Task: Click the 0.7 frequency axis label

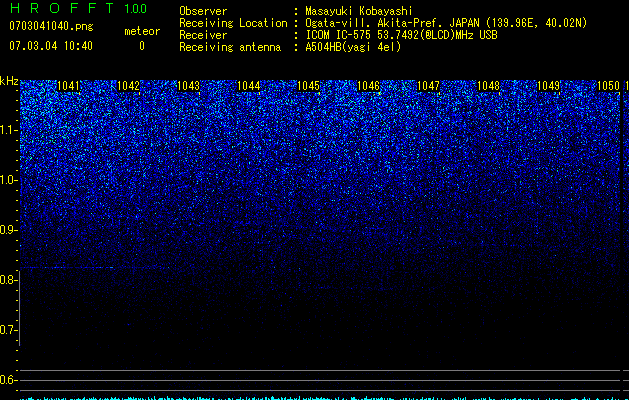Action: (7, 330)
